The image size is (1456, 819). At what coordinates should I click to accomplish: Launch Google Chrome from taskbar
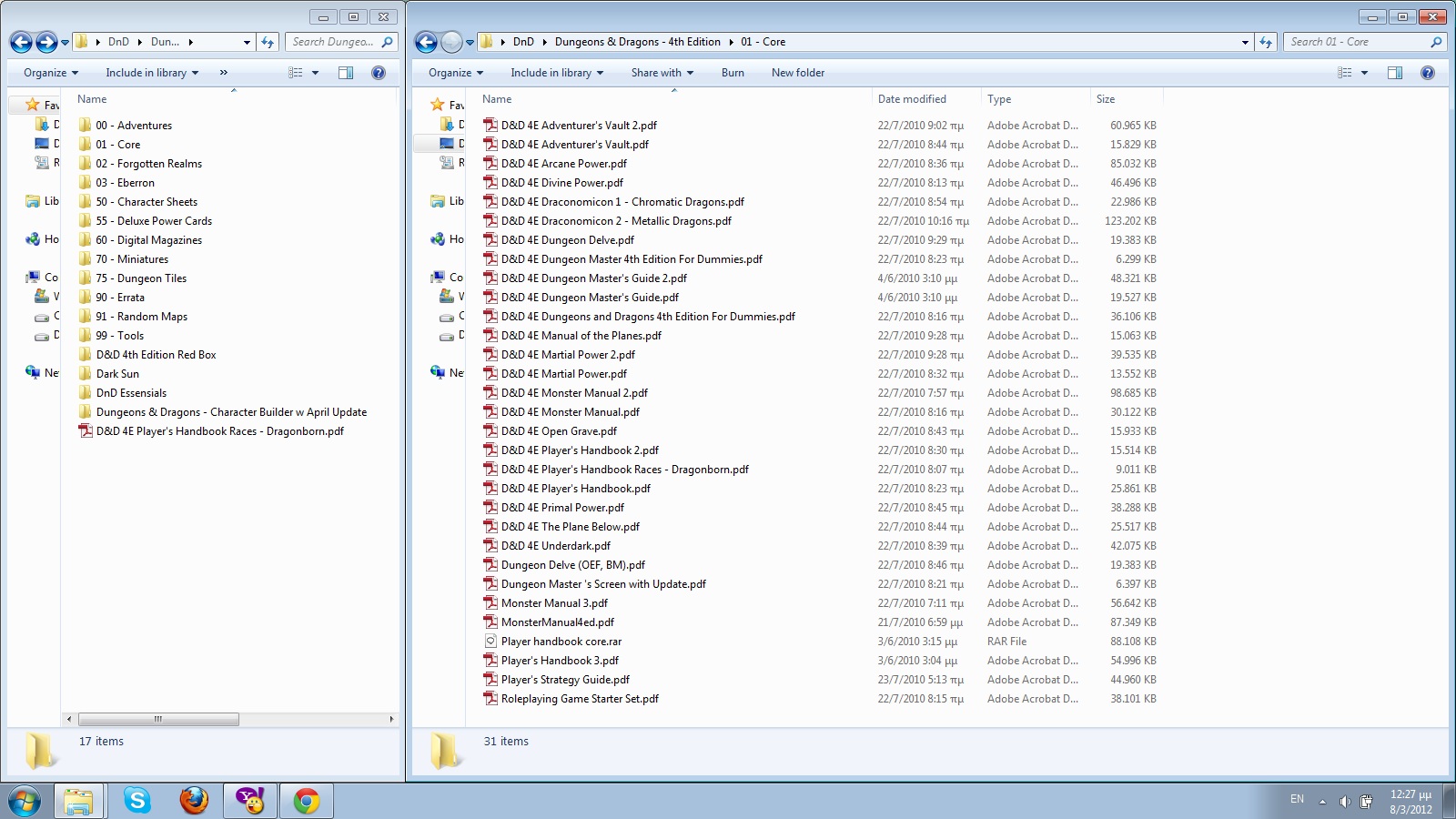tap(307, 801)
